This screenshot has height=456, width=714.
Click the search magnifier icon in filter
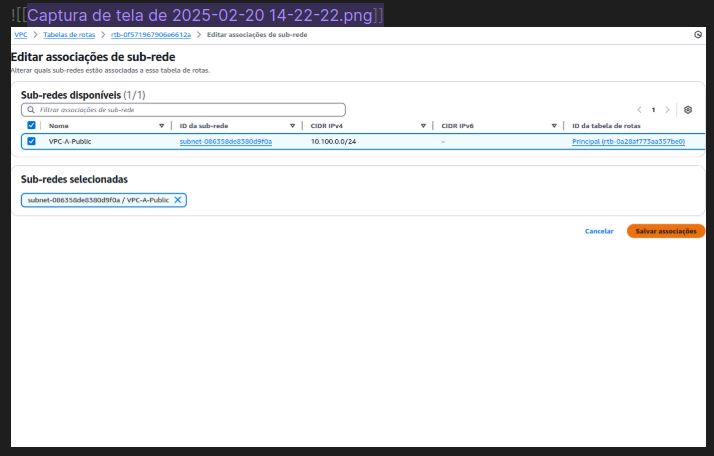click(x=31, y=110)
